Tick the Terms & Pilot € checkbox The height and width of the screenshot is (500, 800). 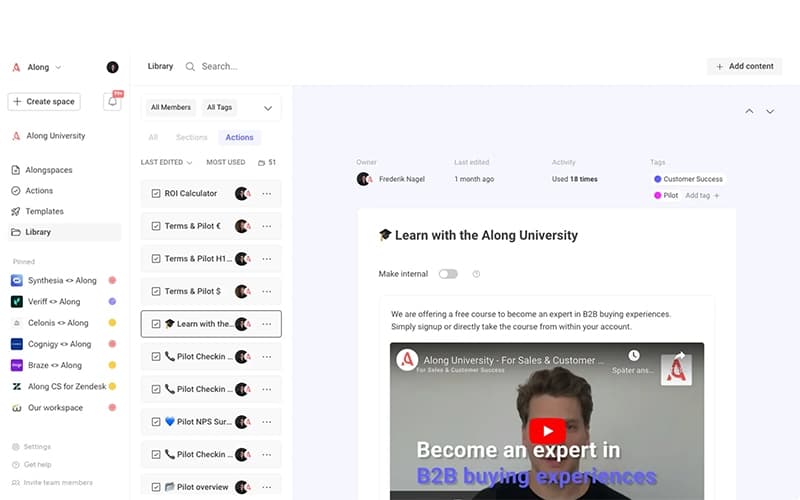[x=156, y=226]
